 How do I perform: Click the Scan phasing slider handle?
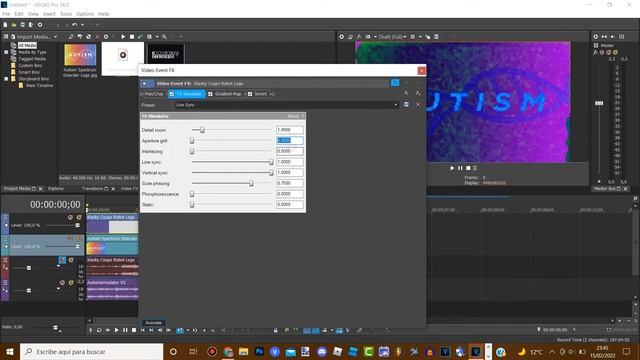tap(251, 183)
